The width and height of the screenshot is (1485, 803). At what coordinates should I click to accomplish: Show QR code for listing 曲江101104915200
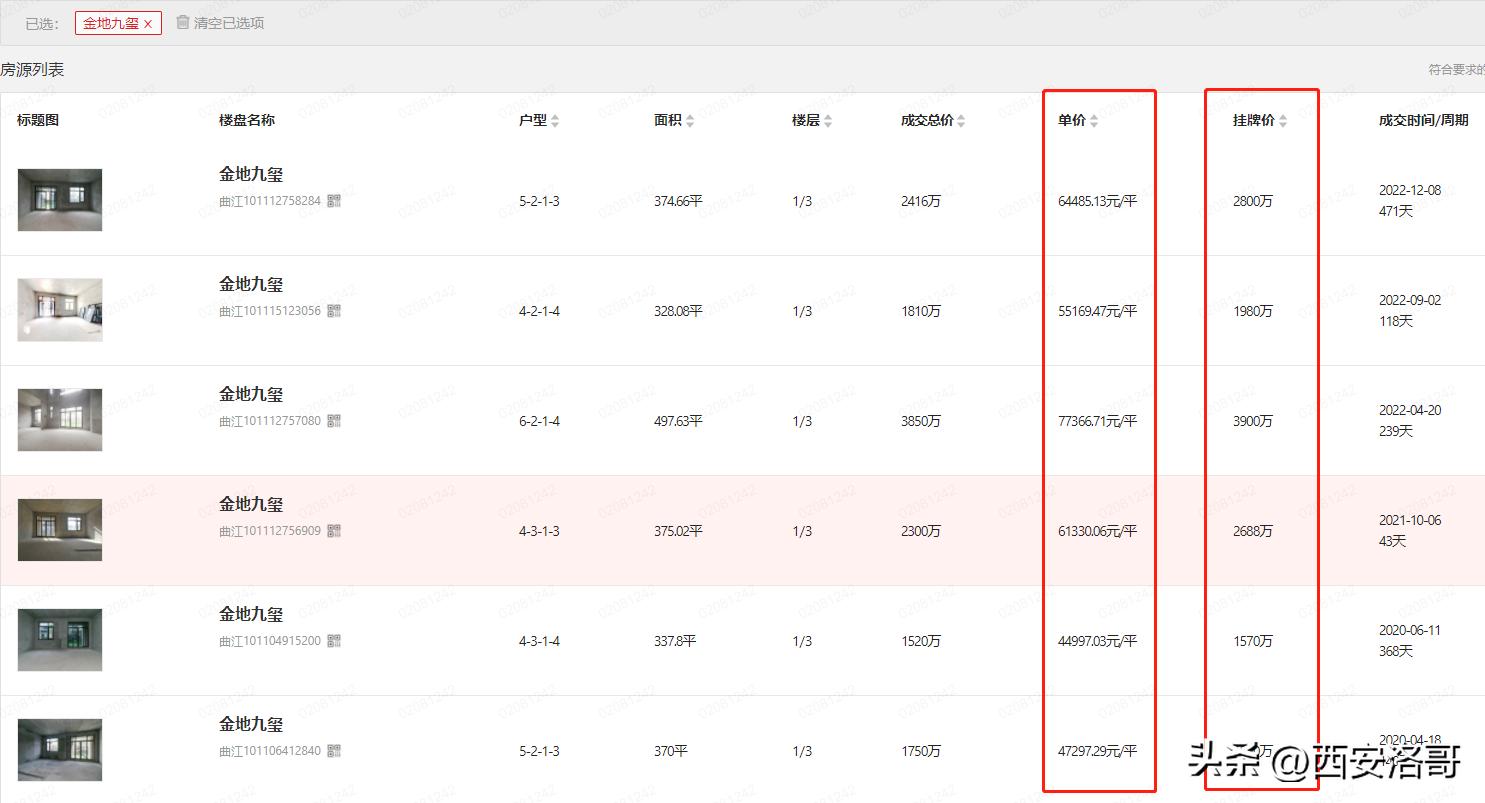pyautogui.click(x=334, y=641)
